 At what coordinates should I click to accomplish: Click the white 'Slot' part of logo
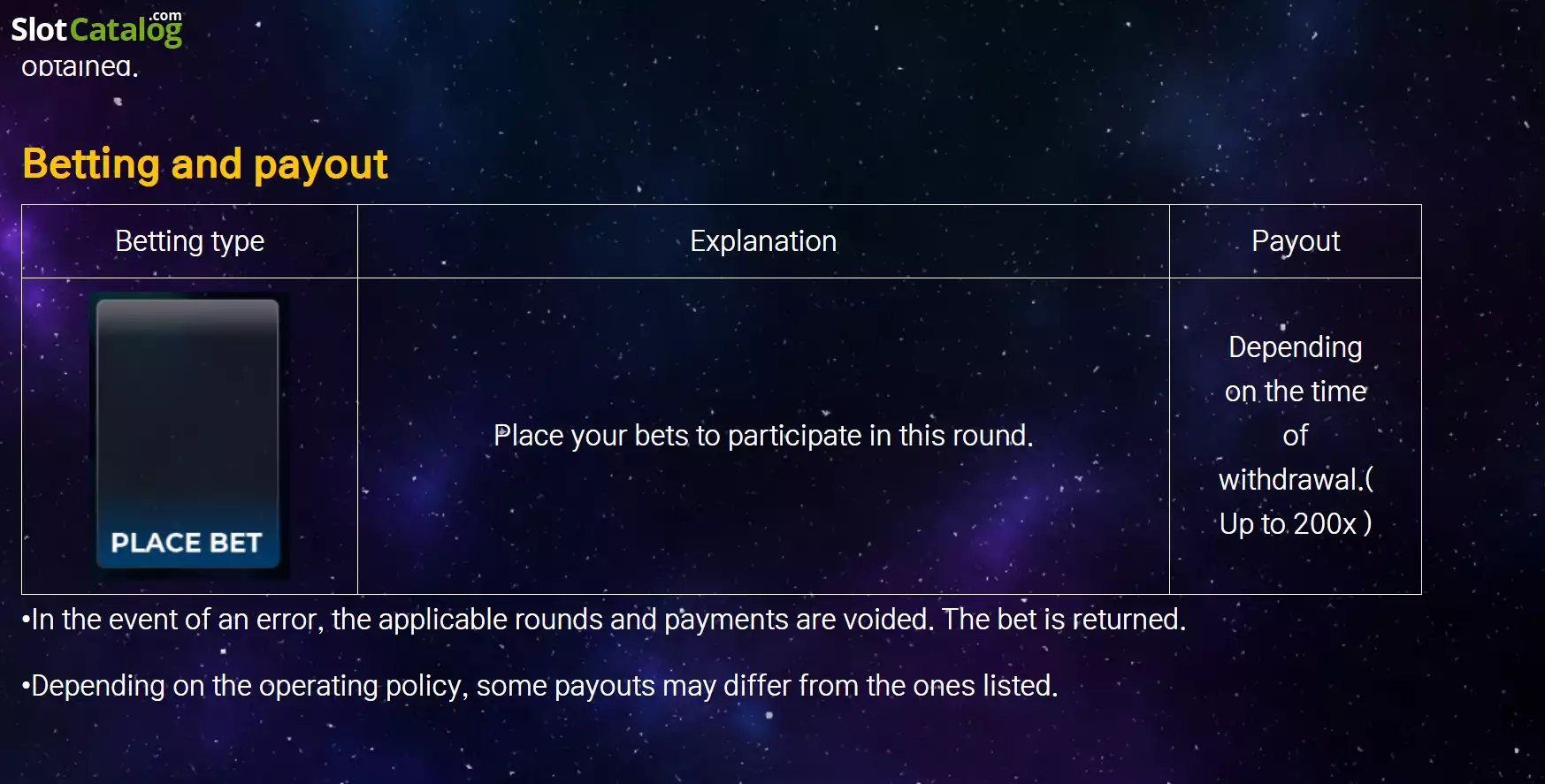(x=39, y=30)
